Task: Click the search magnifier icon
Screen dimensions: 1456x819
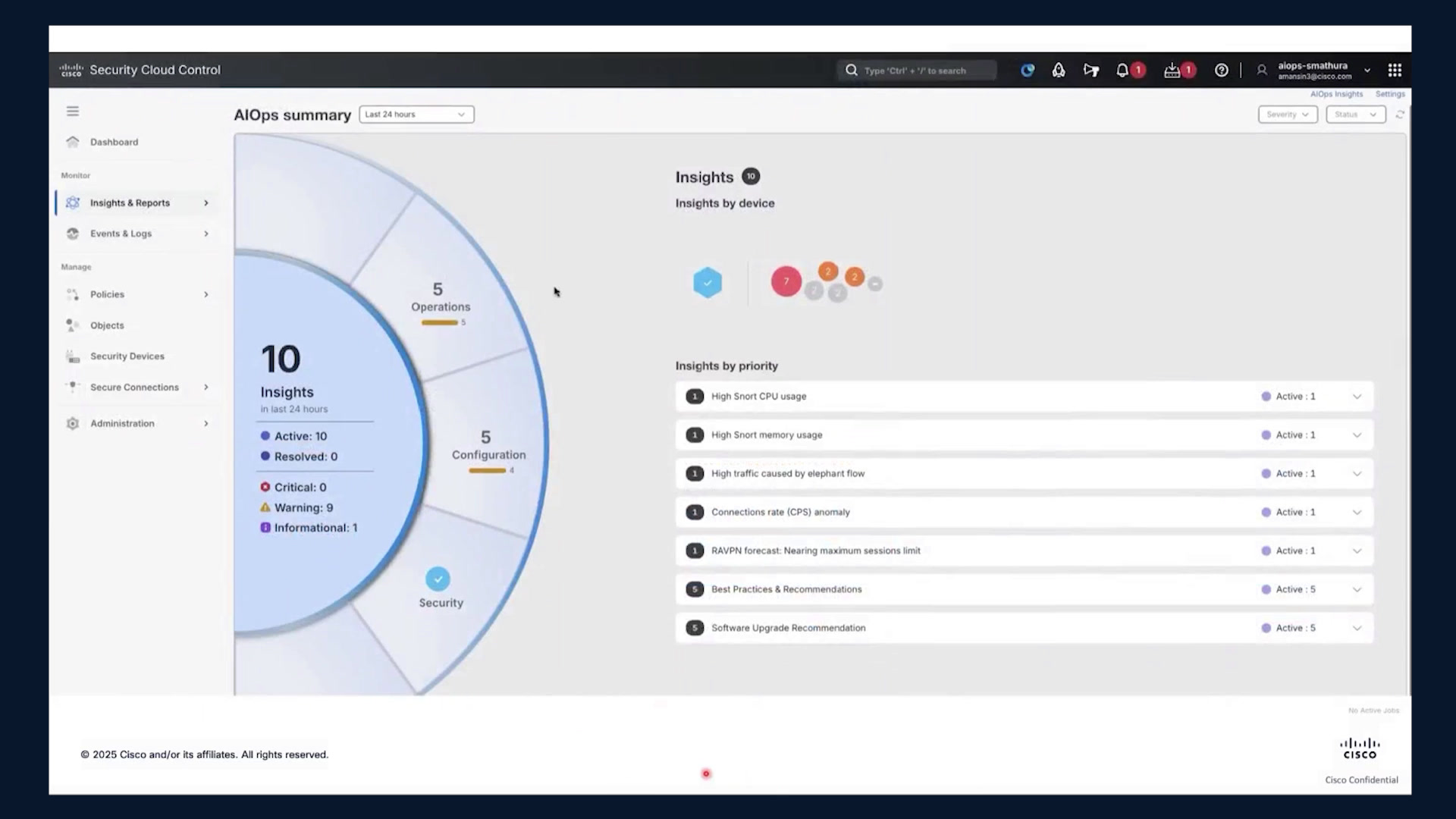Action: coord(852,70)
